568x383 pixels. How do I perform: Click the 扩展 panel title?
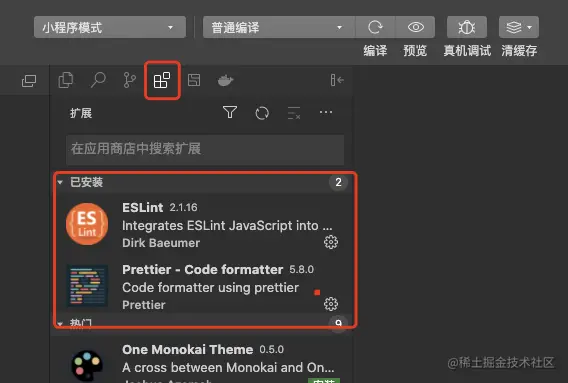click(x=81, y=113)
